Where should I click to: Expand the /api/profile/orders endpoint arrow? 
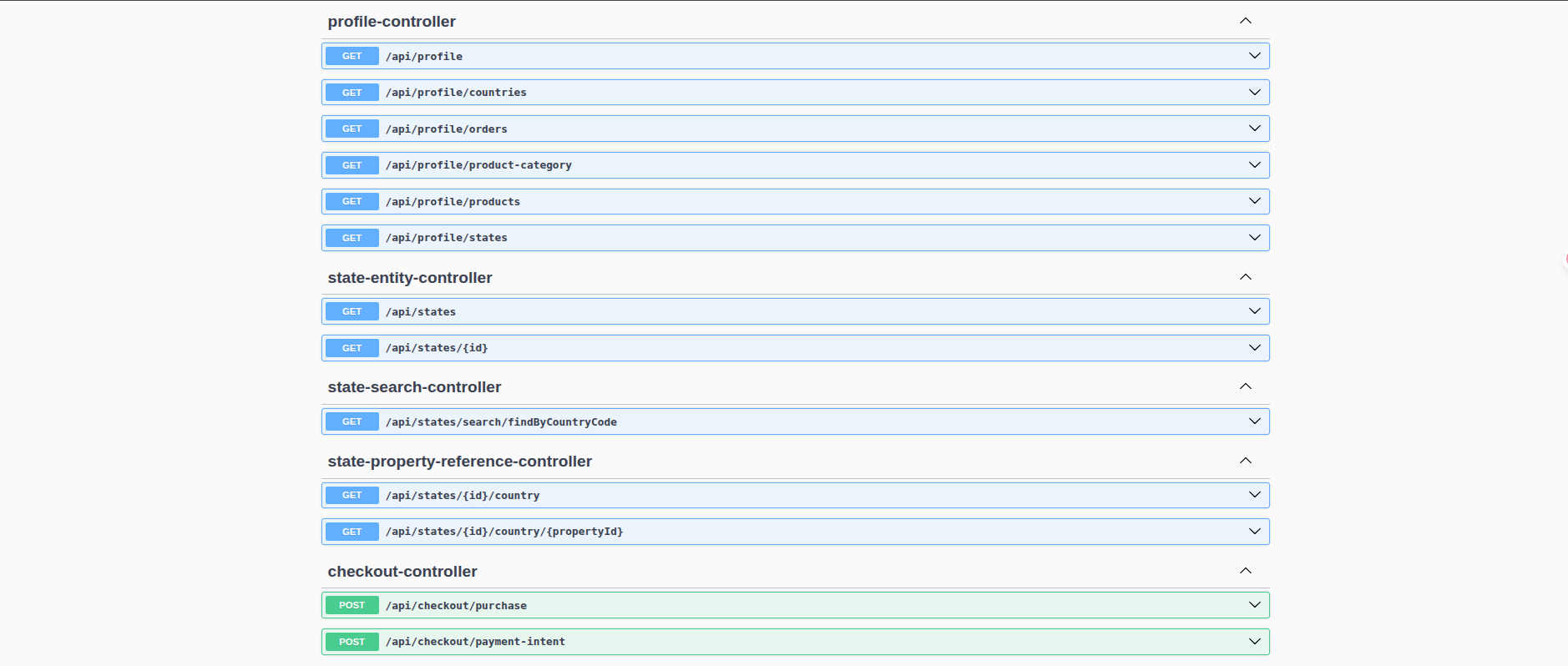click(x=1254, y=129)
